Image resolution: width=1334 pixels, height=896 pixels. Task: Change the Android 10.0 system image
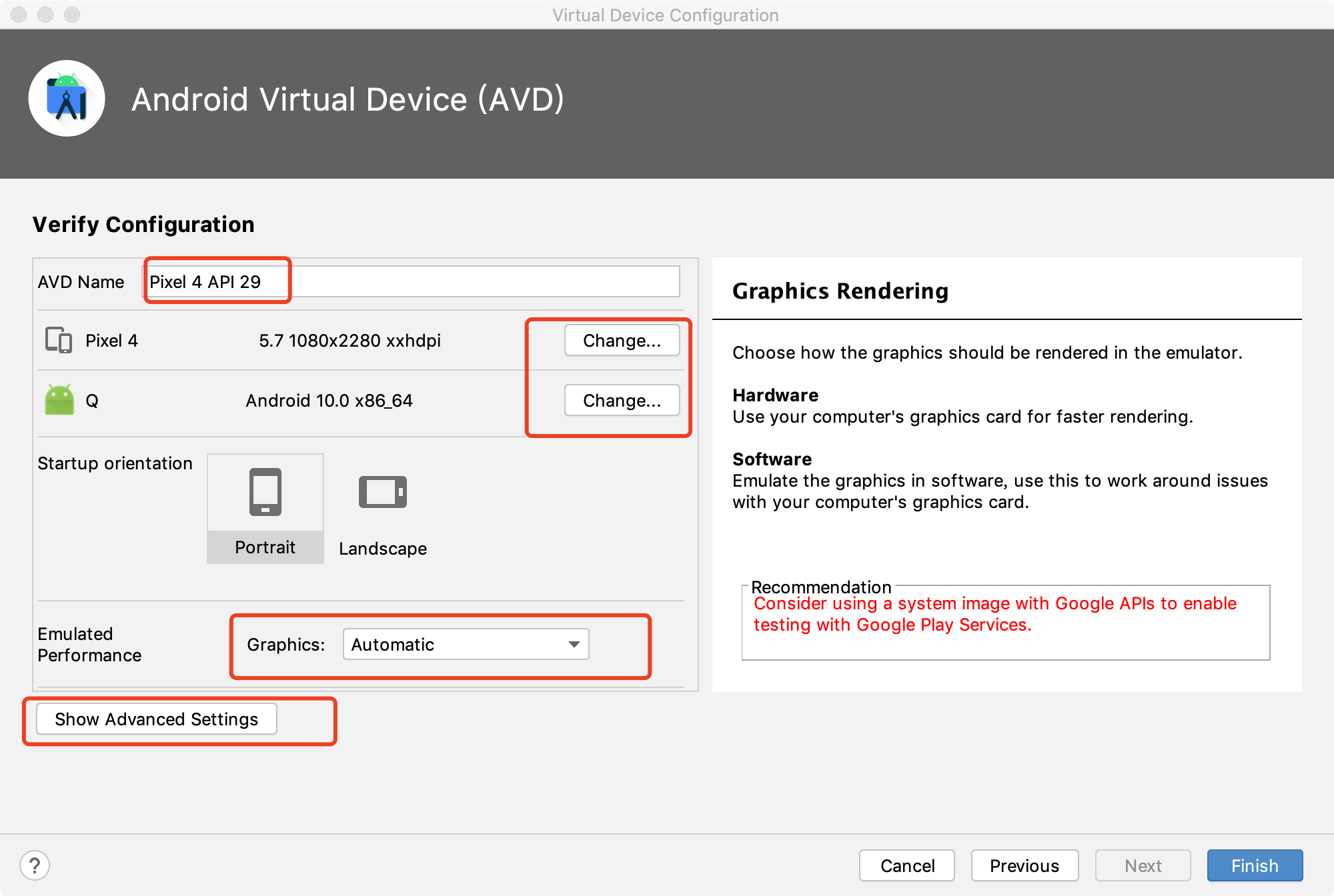(622, 400)
